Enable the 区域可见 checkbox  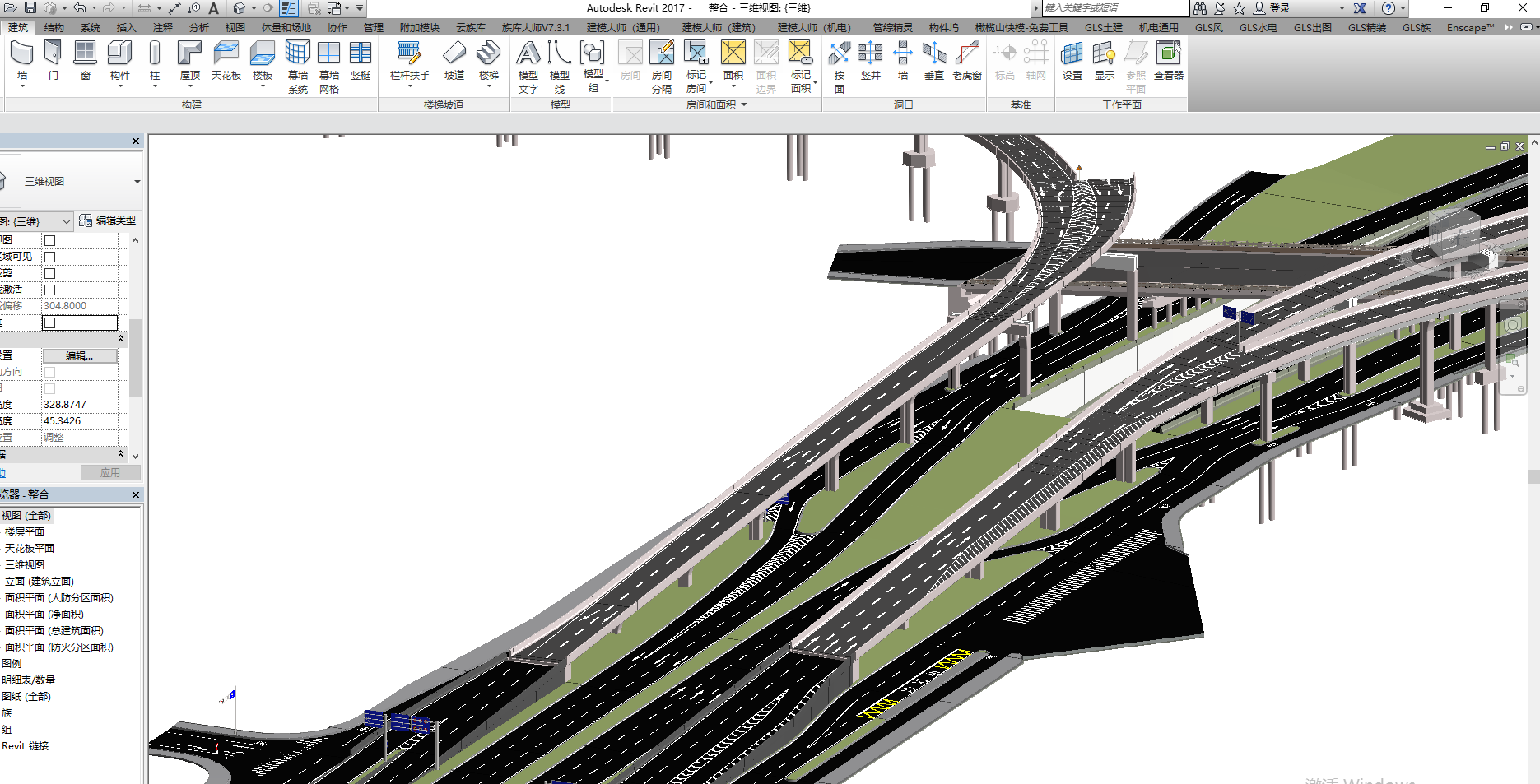coord(50,257)
